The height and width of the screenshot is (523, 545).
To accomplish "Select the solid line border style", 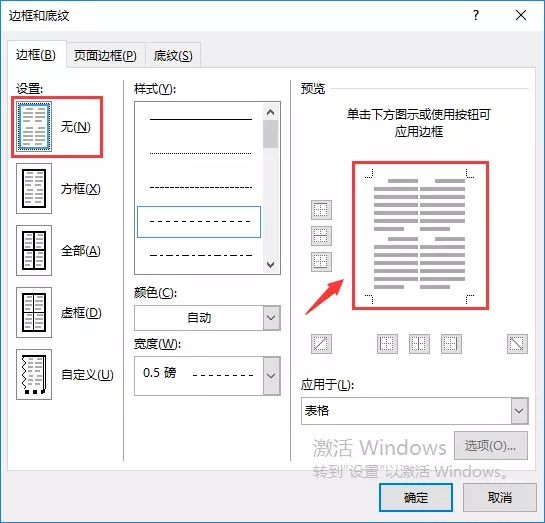I will (x=201, y=120).
